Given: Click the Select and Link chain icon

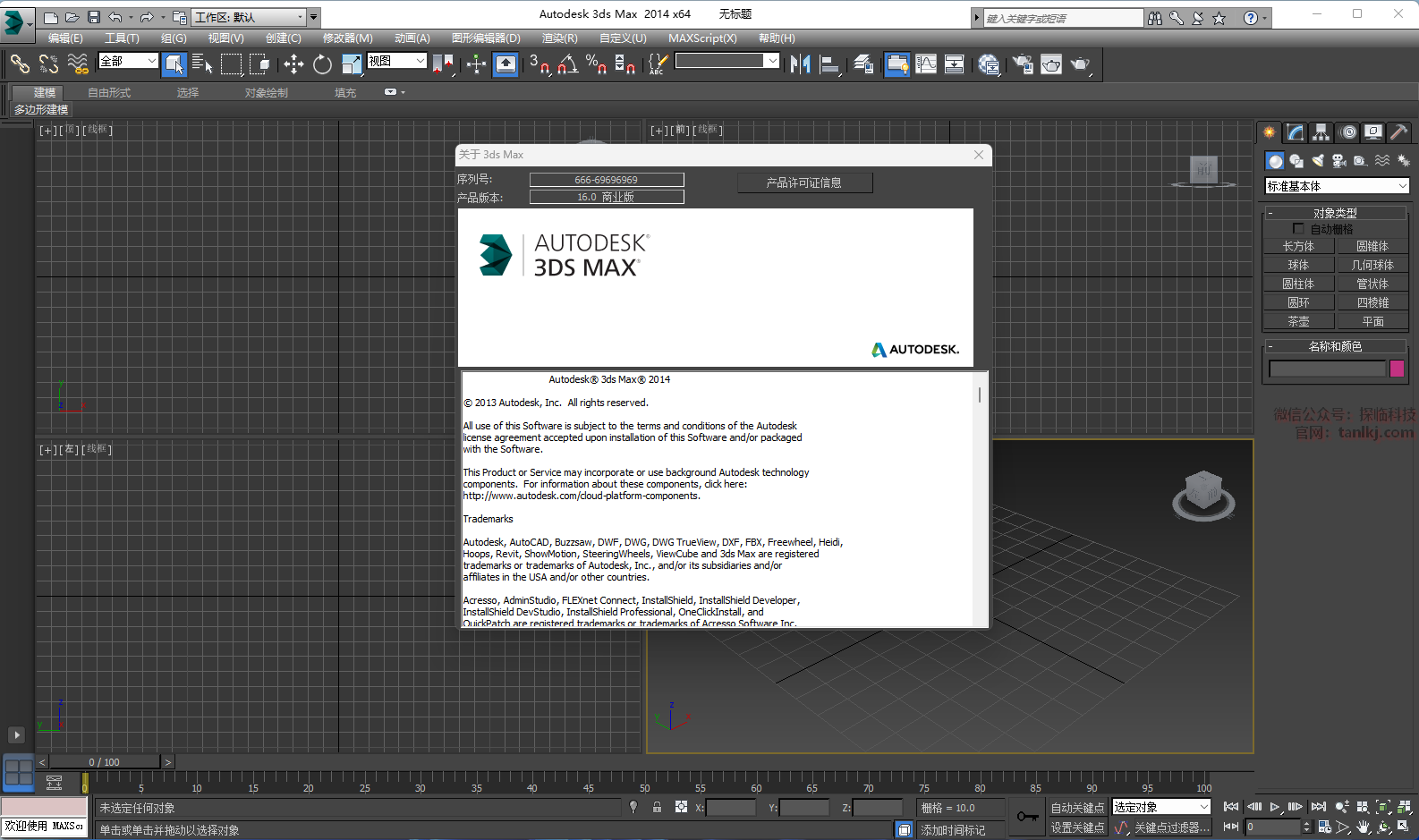Looking at the screenshot, I should [20, 64].
